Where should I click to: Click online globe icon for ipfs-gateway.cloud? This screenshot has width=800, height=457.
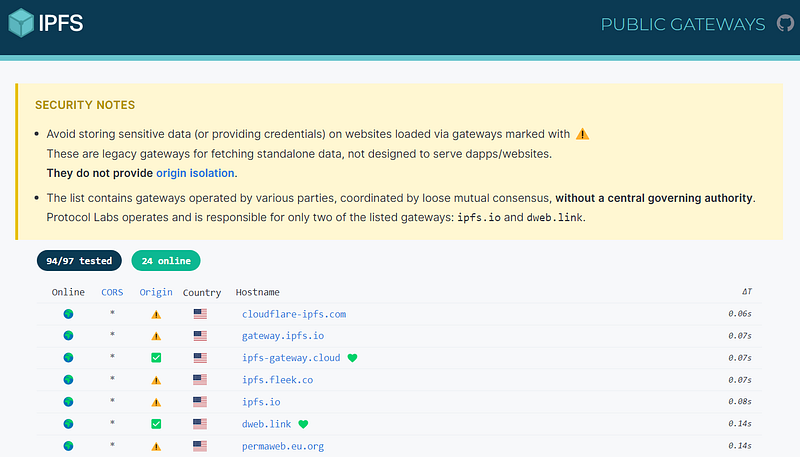68,358
